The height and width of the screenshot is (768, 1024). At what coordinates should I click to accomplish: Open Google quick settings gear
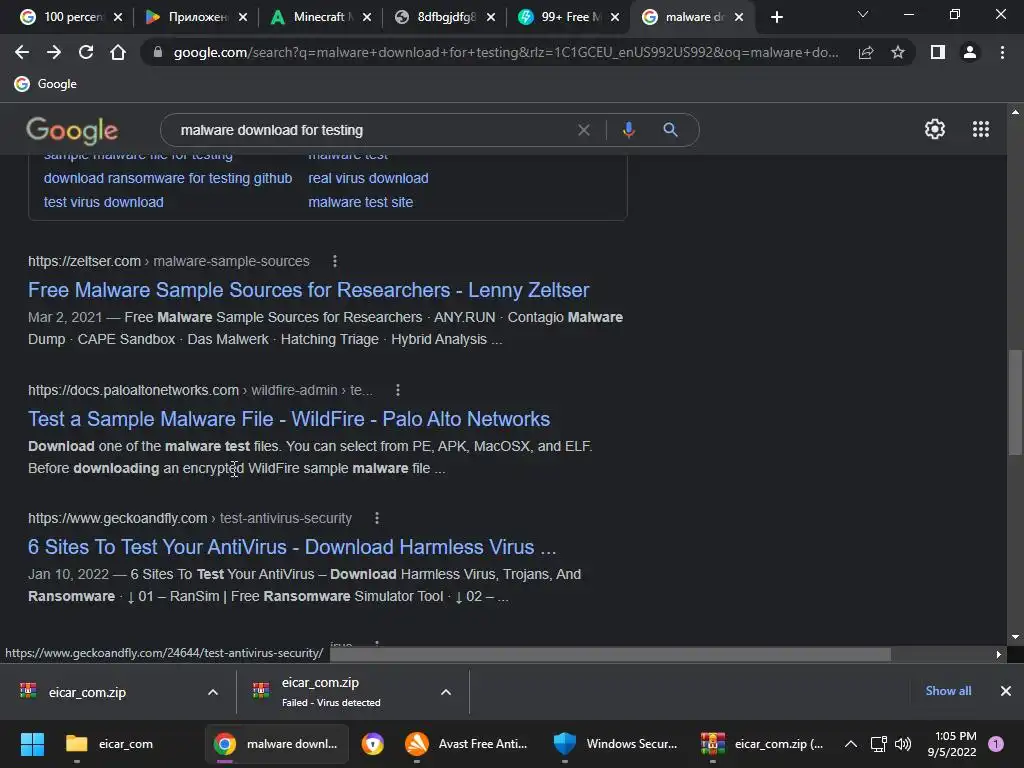[x=935, y=129]
